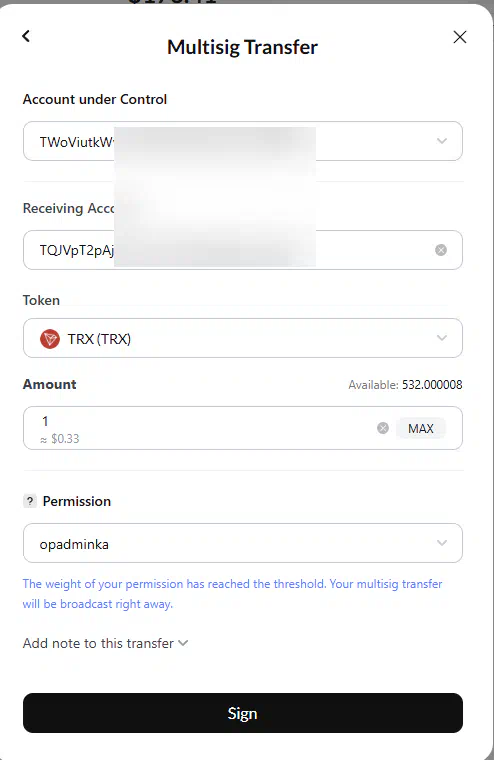Click the Receiving Account address field
This screenshot has width=494, height=760.
(x=242, y=250)
